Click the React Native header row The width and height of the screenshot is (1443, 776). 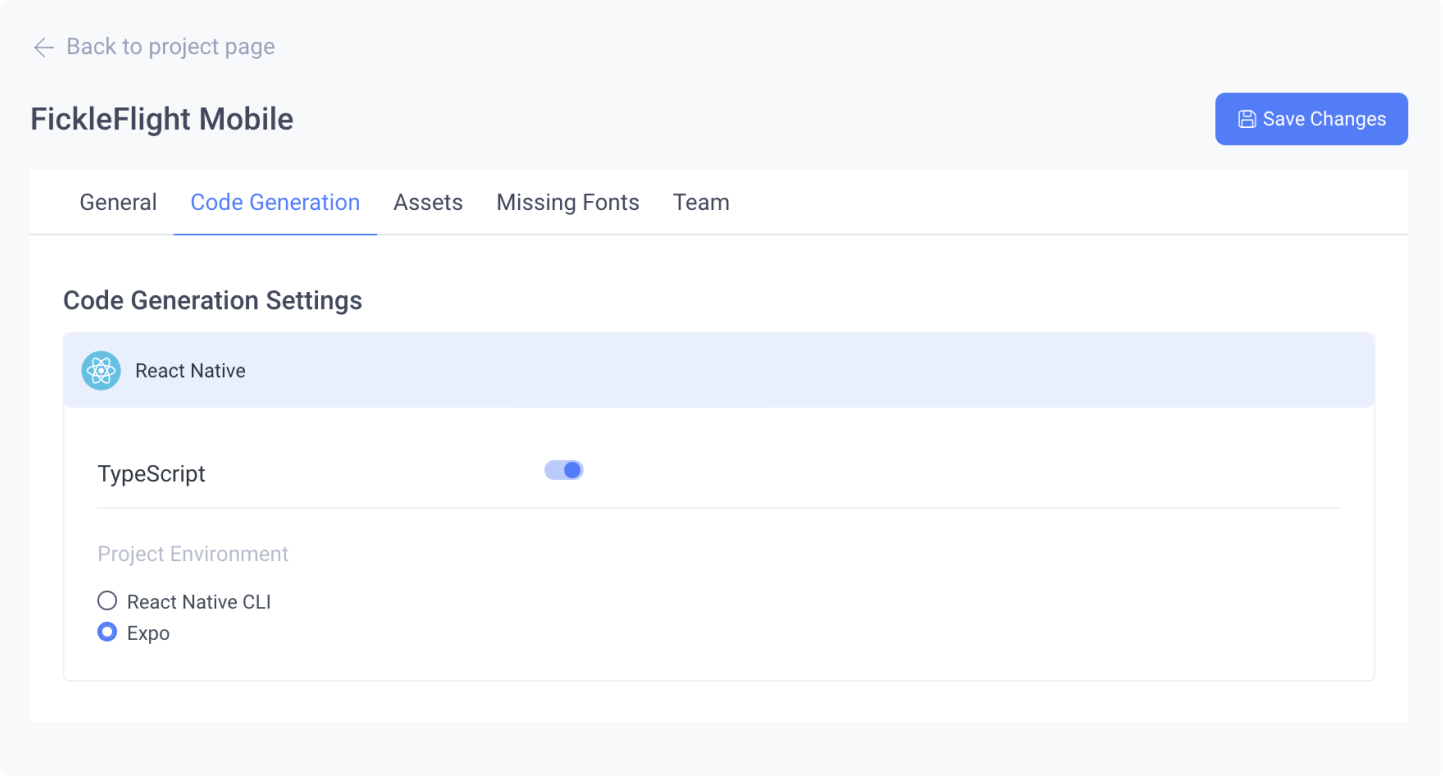pyautogui.click(x=719, y=370)
